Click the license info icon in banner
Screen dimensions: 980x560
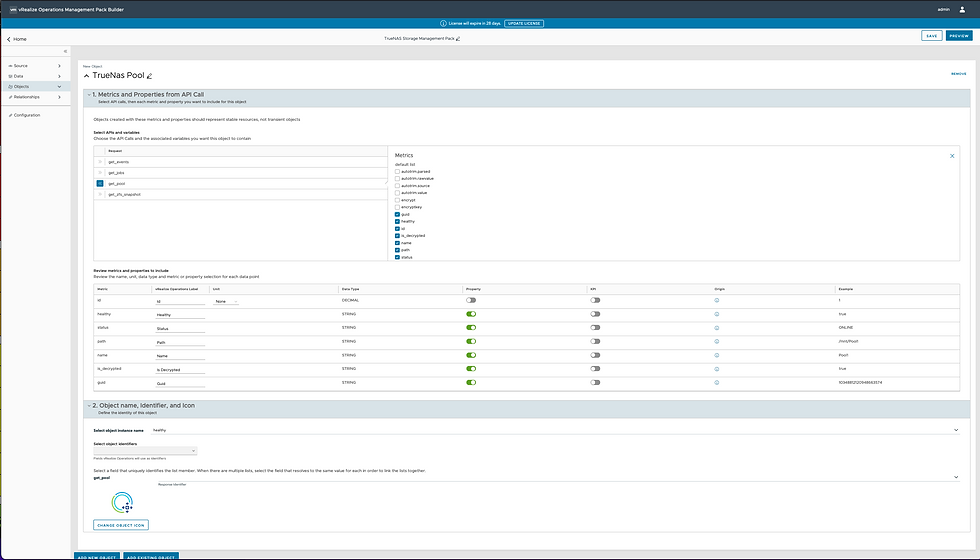(443, 23)
